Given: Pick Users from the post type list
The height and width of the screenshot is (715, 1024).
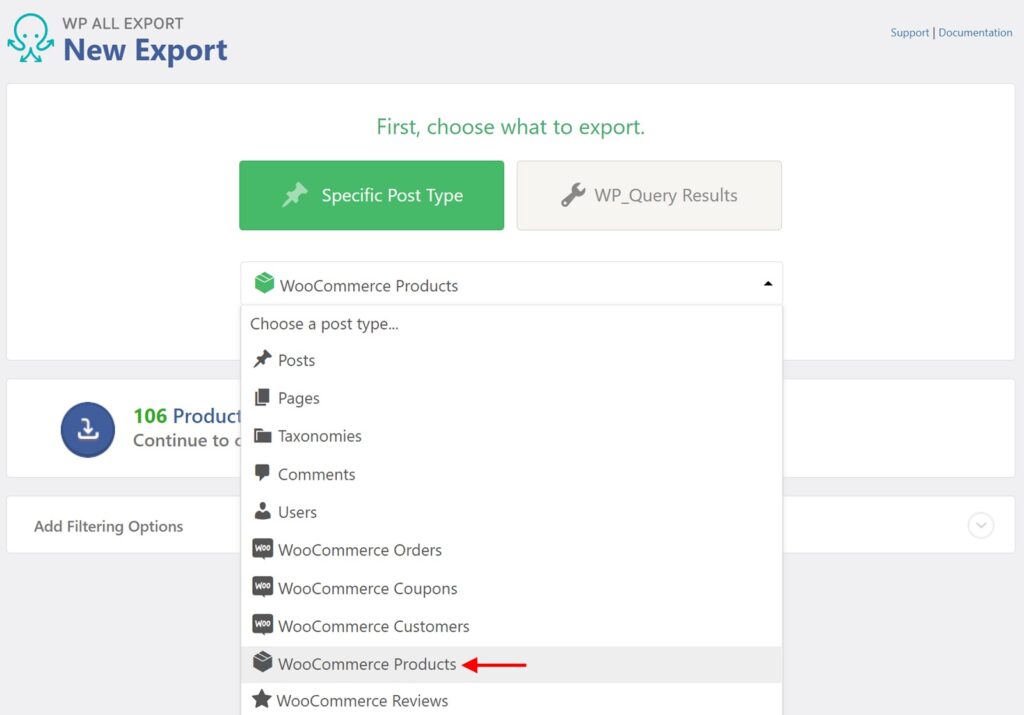Looking at the screenshot, I should coord(511,512).
